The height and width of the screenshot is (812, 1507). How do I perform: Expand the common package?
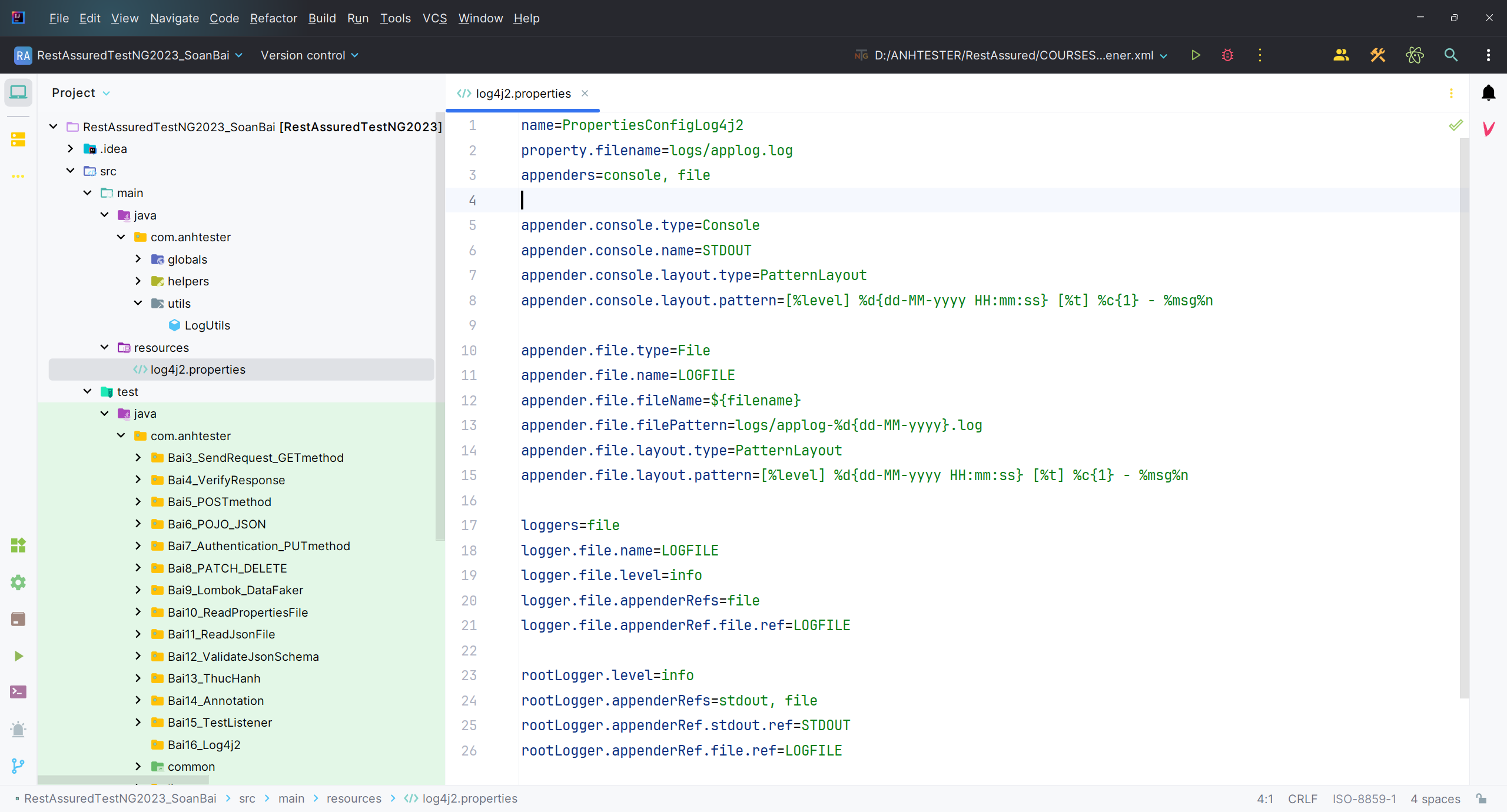click(138, 767)
